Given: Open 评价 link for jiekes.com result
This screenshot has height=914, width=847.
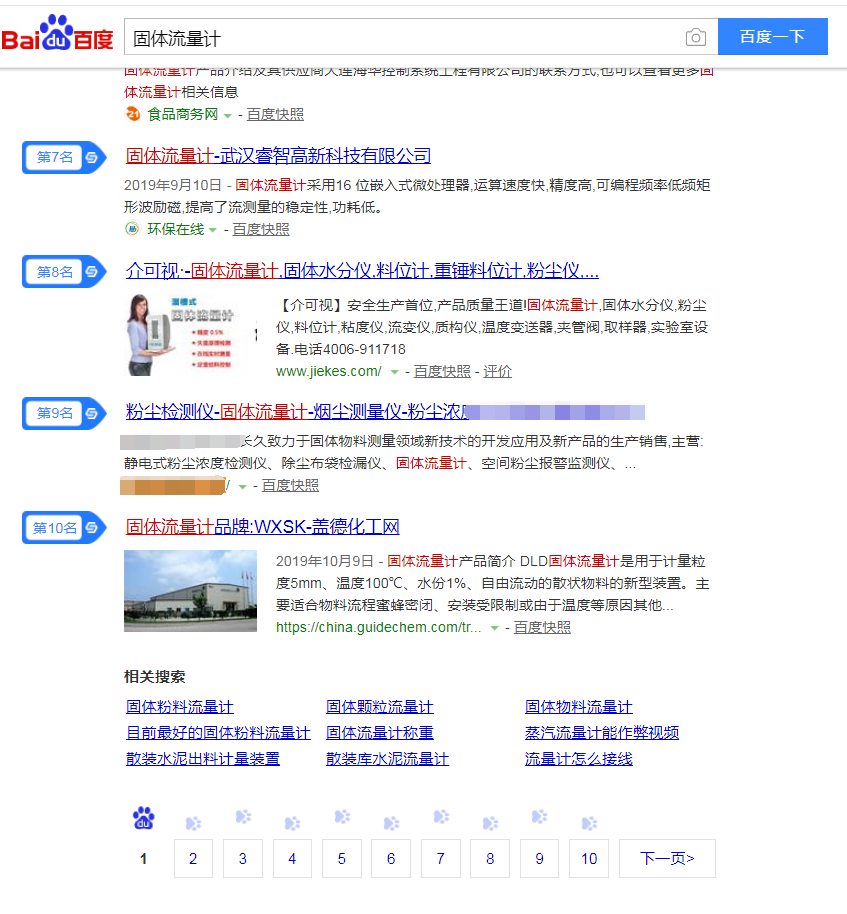Looking at the screenshot, I should click(497, 371).
